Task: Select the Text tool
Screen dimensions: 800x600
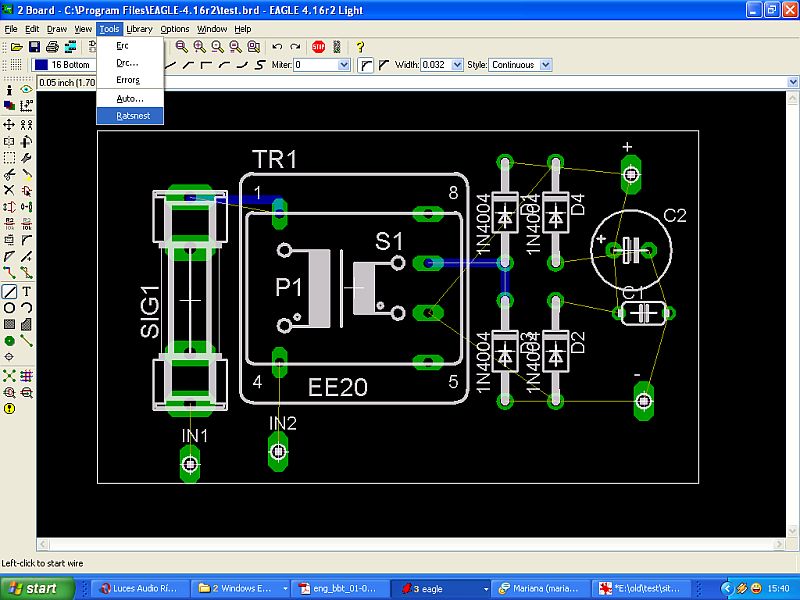Action: pyautogui.click(x=27, y=291)
